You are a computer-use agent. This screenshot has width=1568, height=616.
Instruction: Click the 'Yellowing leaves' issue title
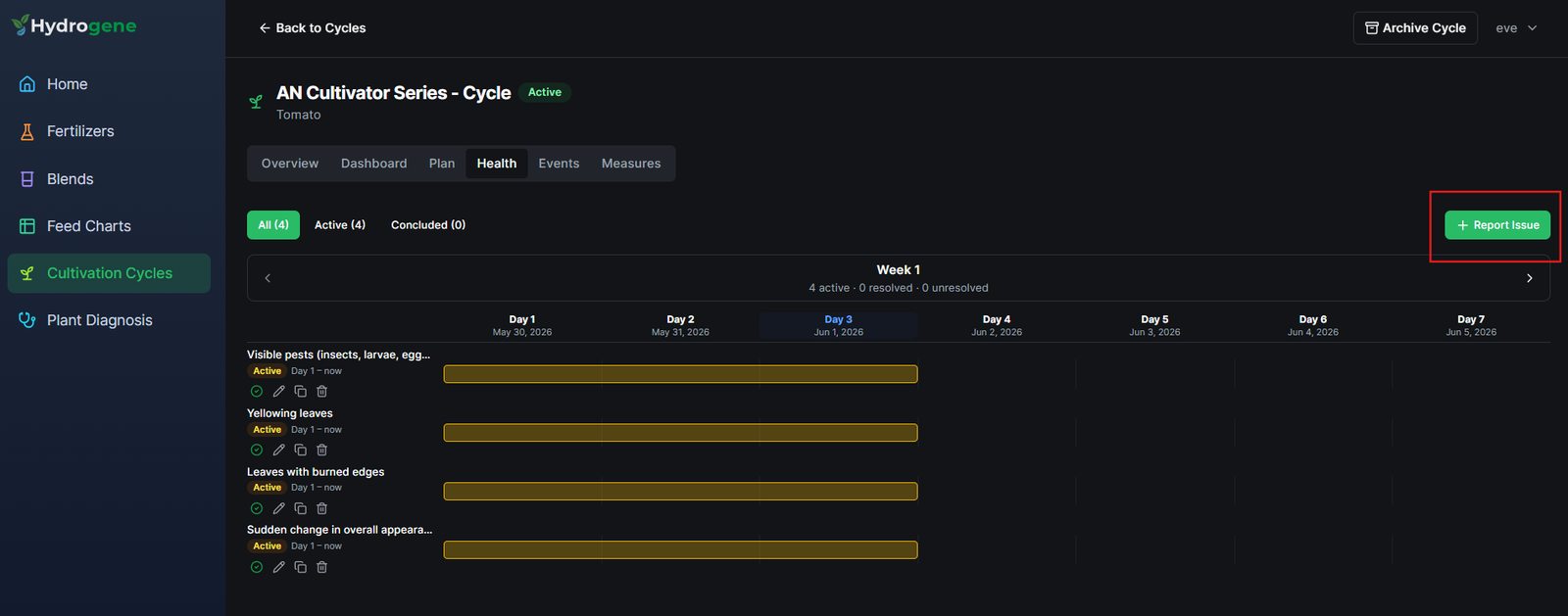tap(290, 413)
